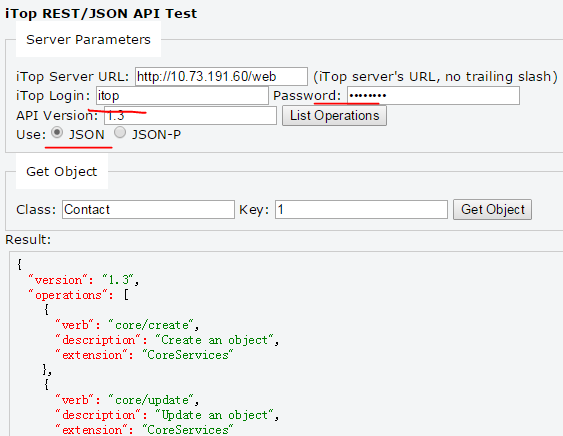The width and height of the screenshot is (563, 436).
Task: Click the "1.3" version value in result
Action: pos(118,280)
